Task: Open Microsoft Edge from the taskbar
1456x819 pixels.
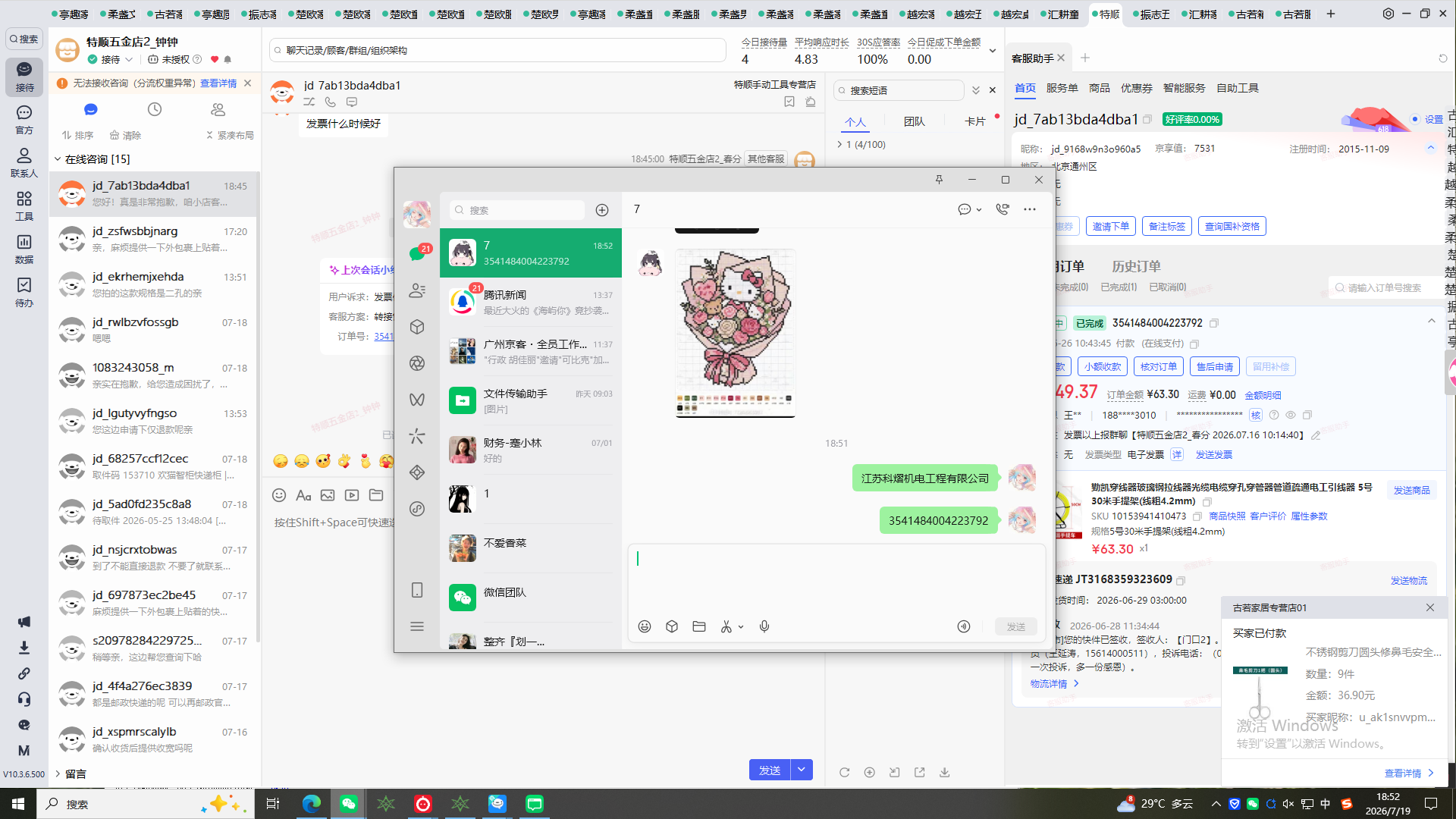Action: pos(312,804)
